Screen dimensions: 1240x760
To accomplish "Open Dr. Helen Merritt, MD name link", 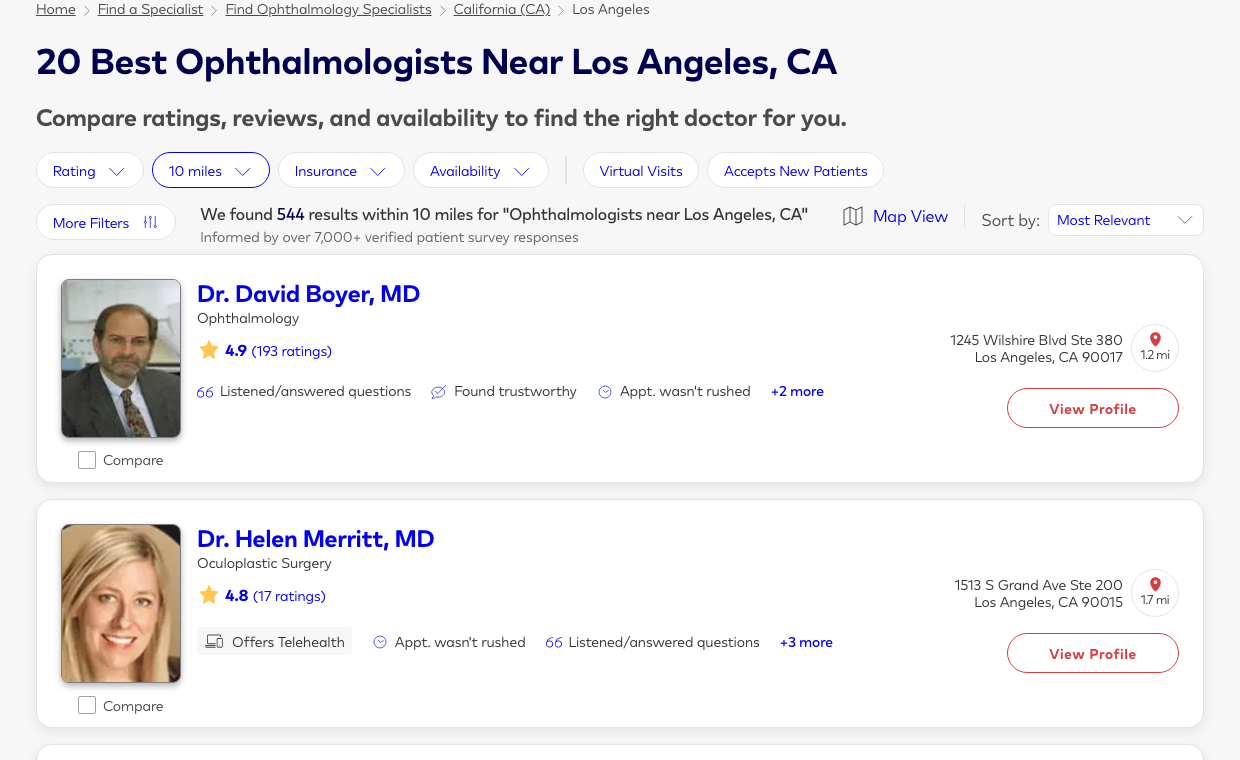I will (x=315, y=539).
